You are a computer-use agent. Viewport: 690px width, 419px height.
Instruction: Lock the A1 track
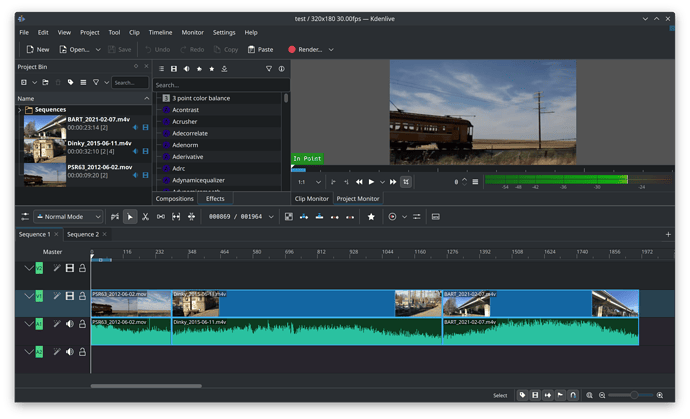[x=82, y=324]
